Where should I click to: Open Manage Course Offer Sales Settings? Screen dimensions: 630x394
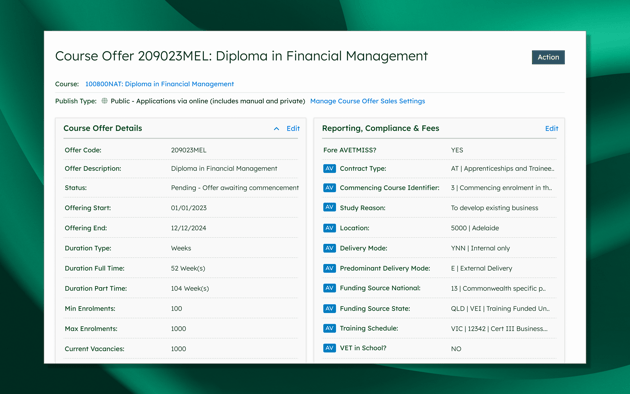pos(367,101)
